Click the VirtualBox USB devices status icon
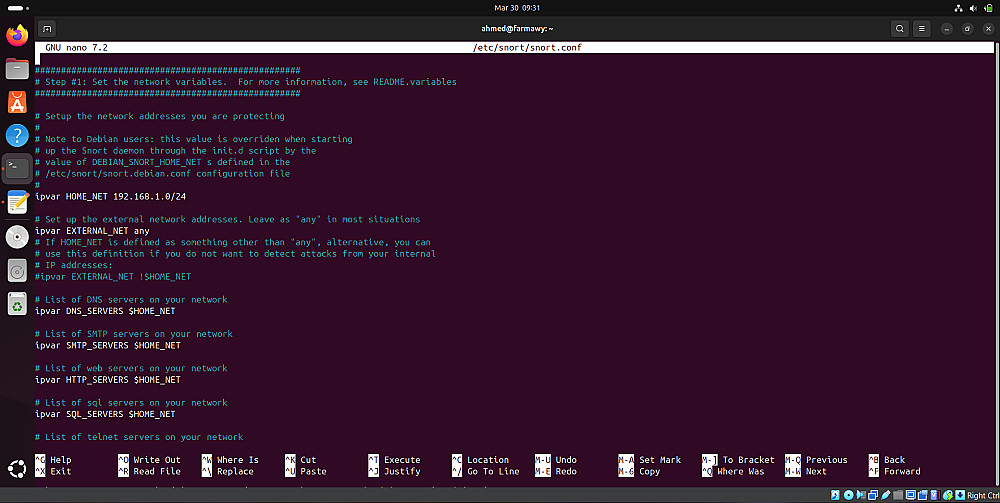 click(886, 495)
